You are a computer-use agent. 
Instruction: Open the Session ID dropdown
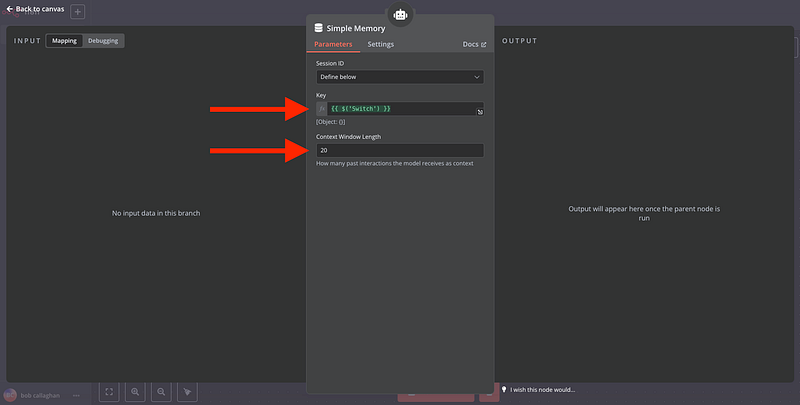[x=399, y=76]
